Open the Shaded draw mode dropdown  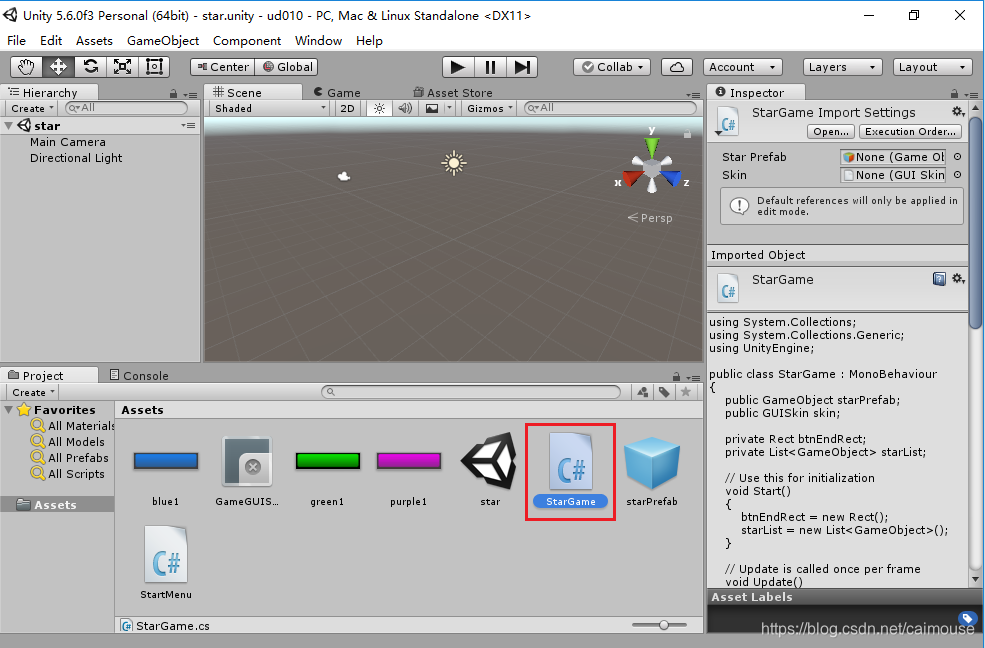coord(270,109)
